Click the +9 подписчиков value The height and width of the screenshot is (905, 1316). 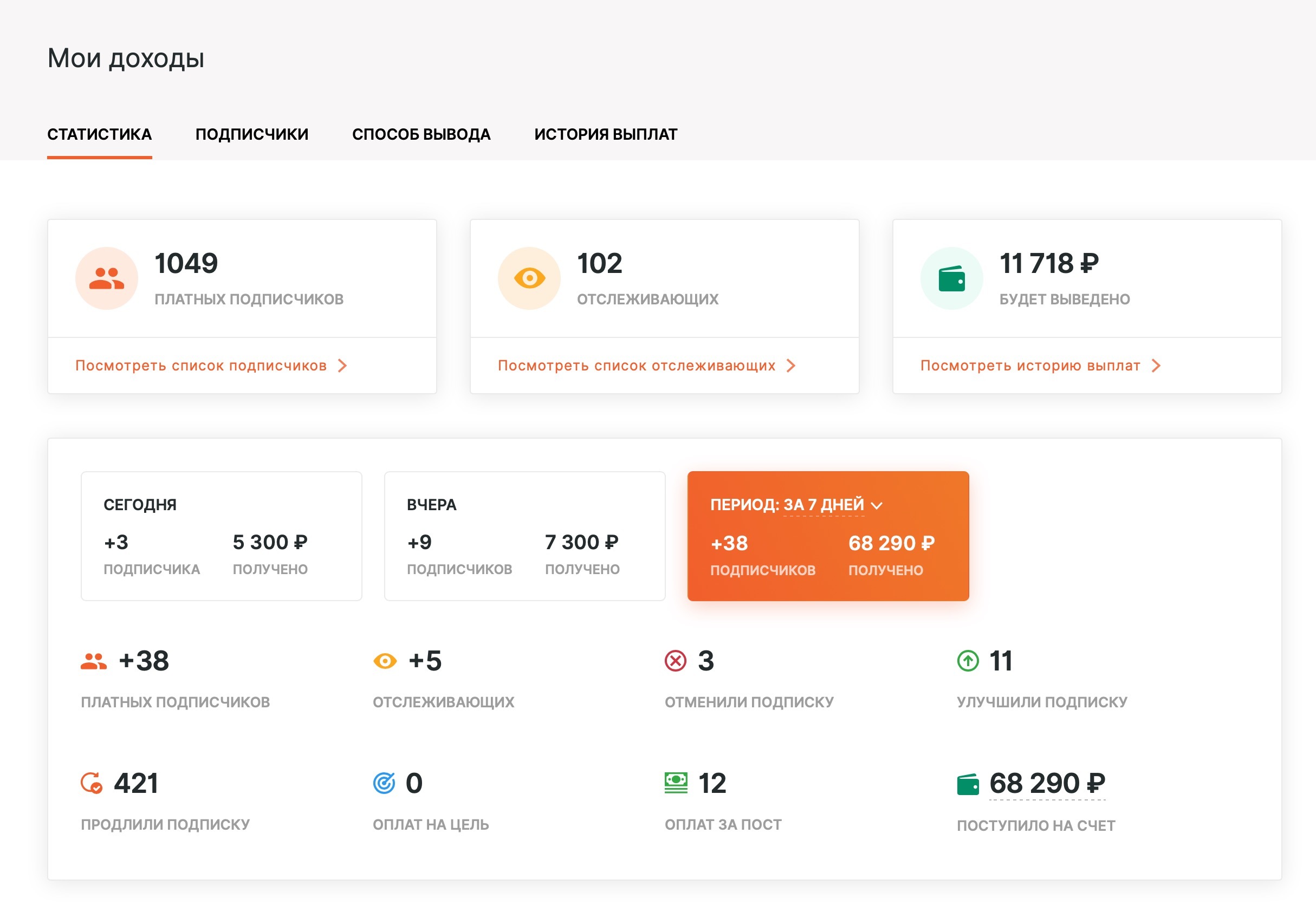pos(420,543)
